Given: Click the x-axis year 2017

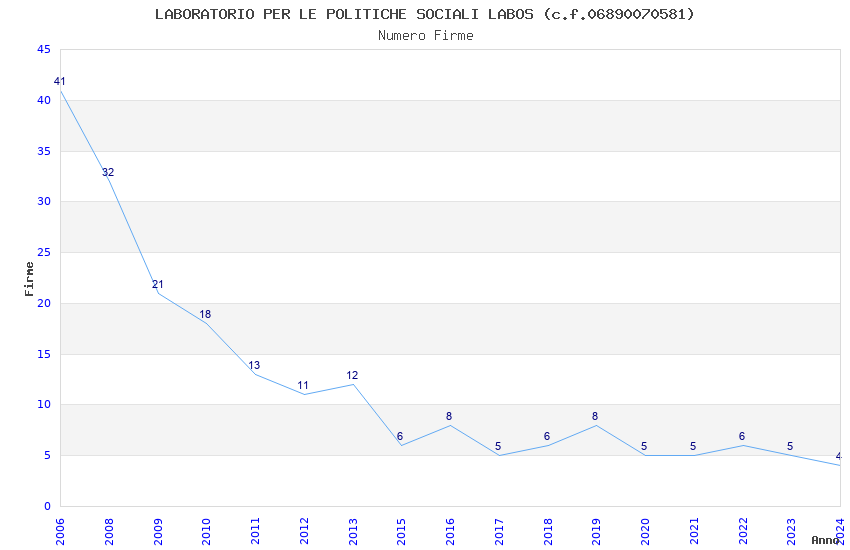Looking at the screenshot, I should (x=499, y=531).
